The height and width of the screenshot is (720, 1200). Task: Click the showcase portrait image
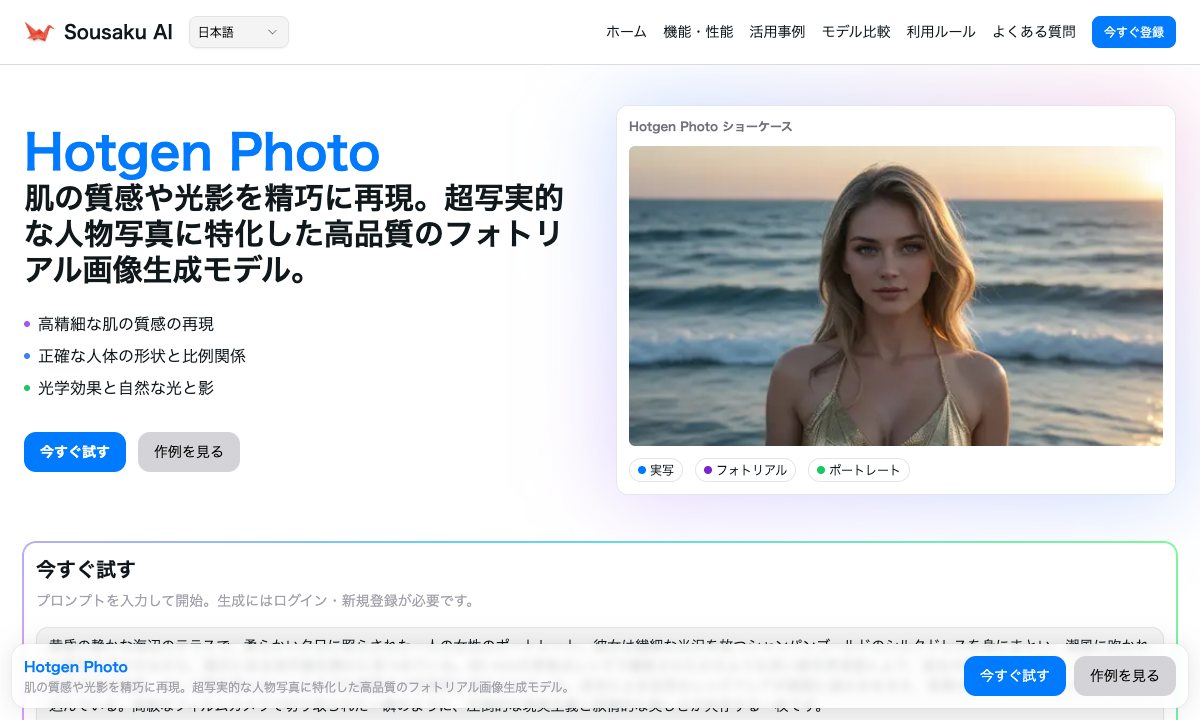895,295
